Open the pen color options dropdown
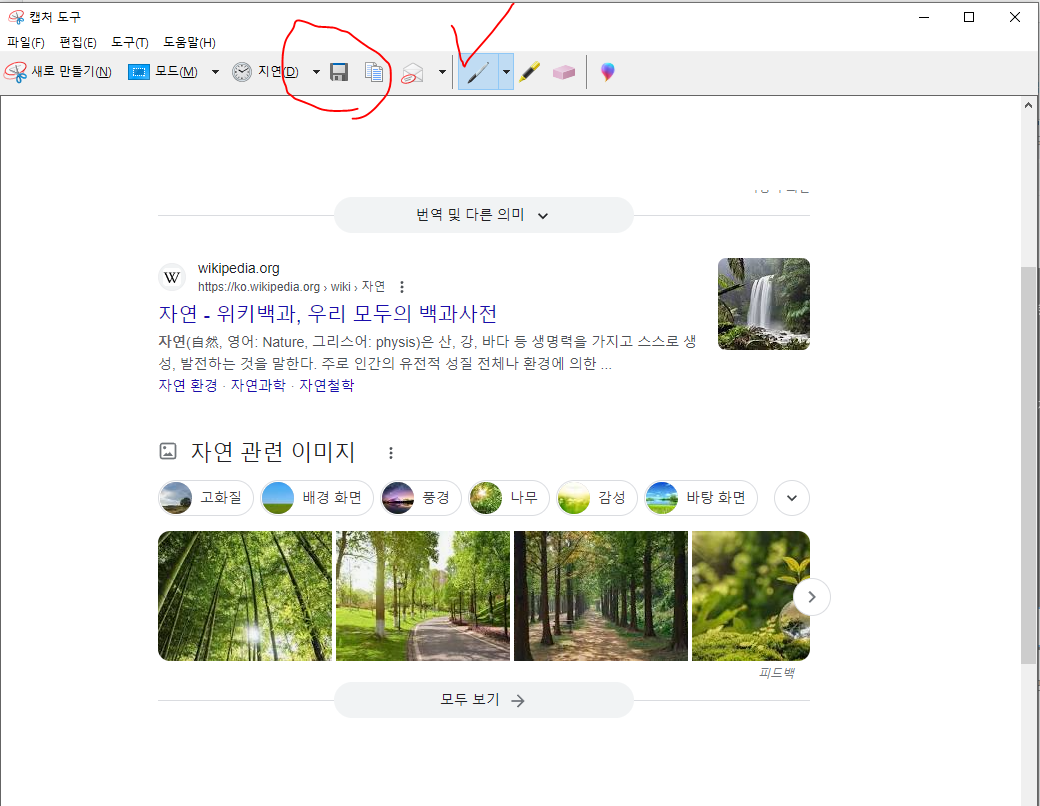 point(505,71)
